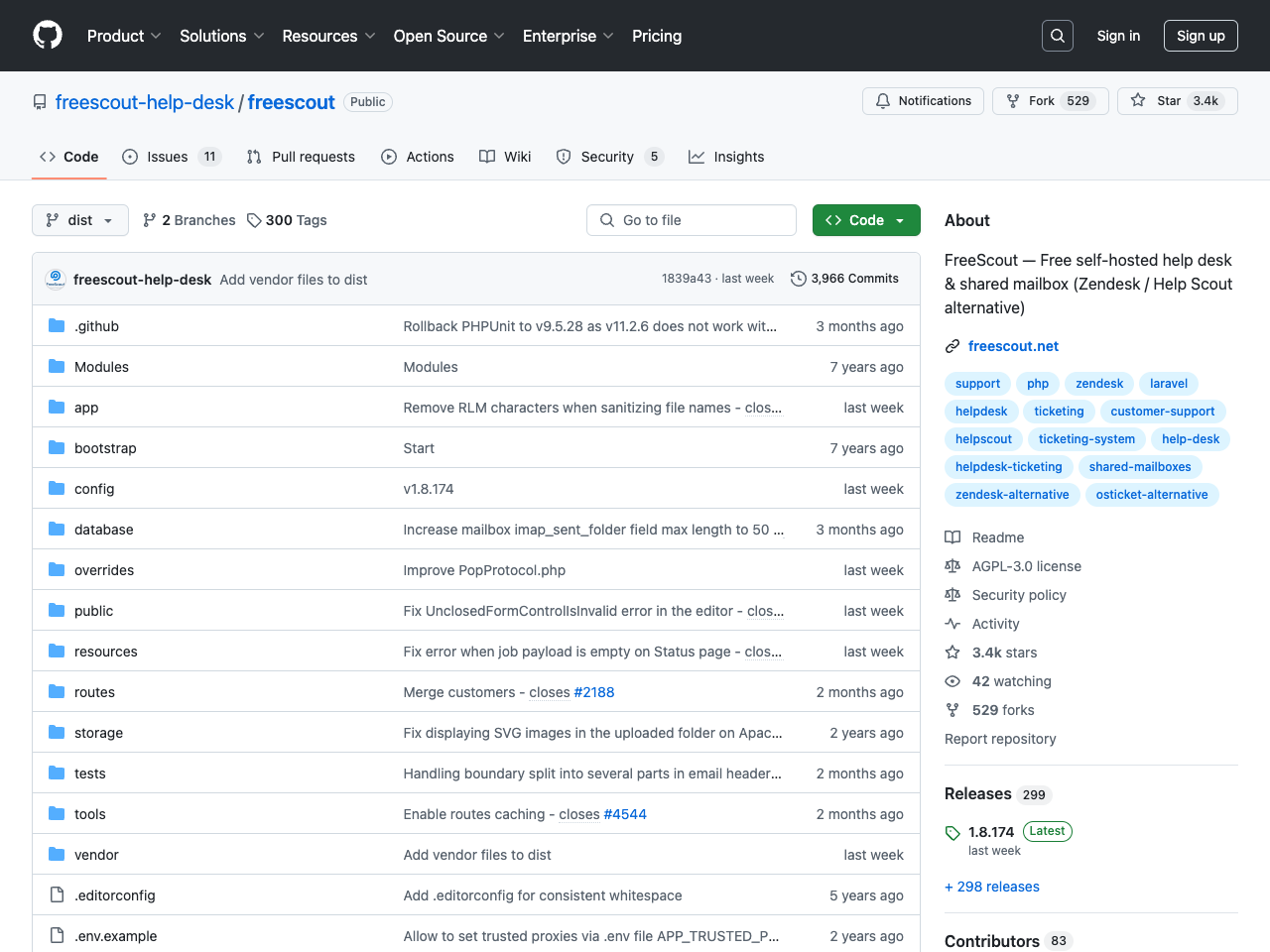Click the Report repository link
Screen dimensions: 1270x952
point(1000,739)
